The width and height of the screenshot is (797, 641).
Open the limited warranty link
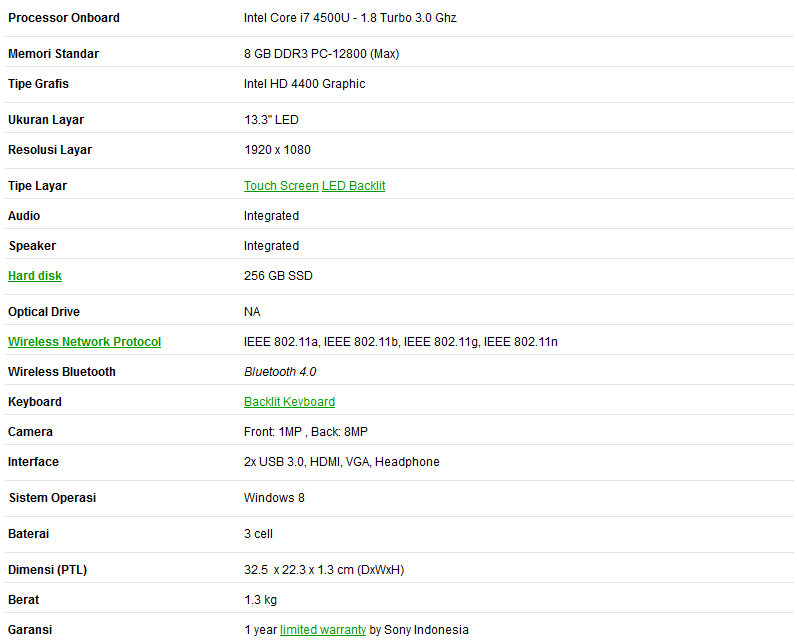[323, 630]
